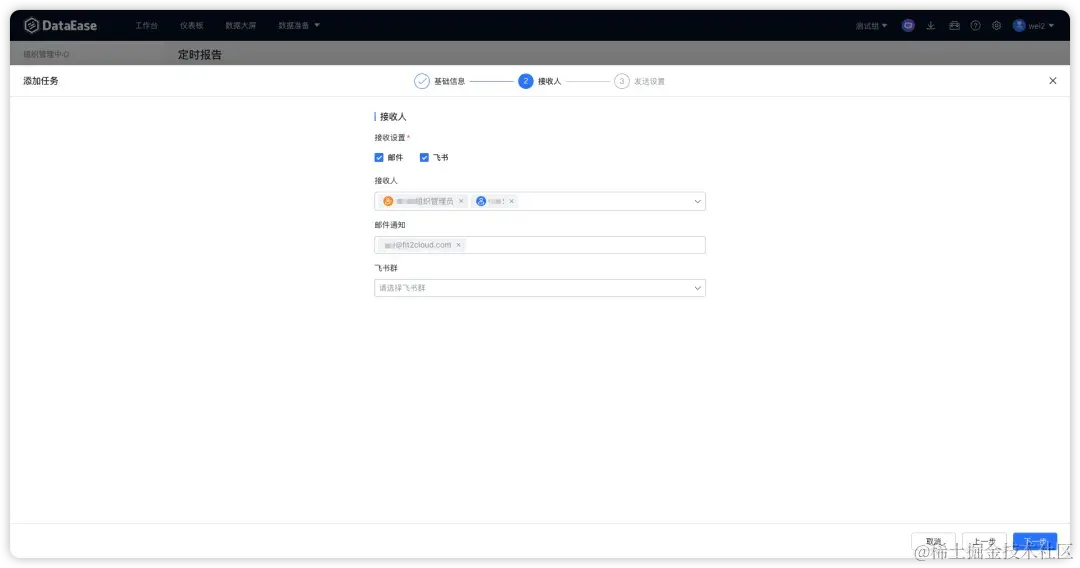Open the help question mark icon
Viewport: 1080px width, 568px height.
point(975,25)
